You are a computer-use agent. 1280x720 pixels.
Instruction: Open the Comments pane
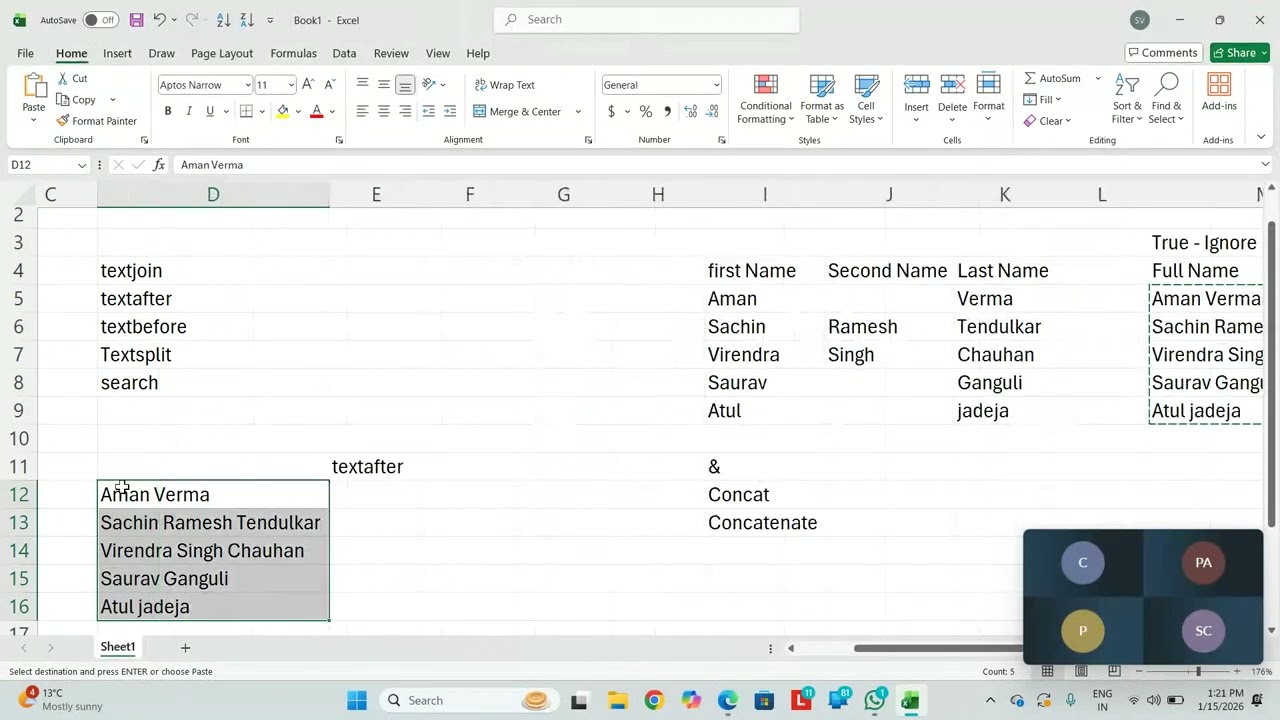(1162, 53)
